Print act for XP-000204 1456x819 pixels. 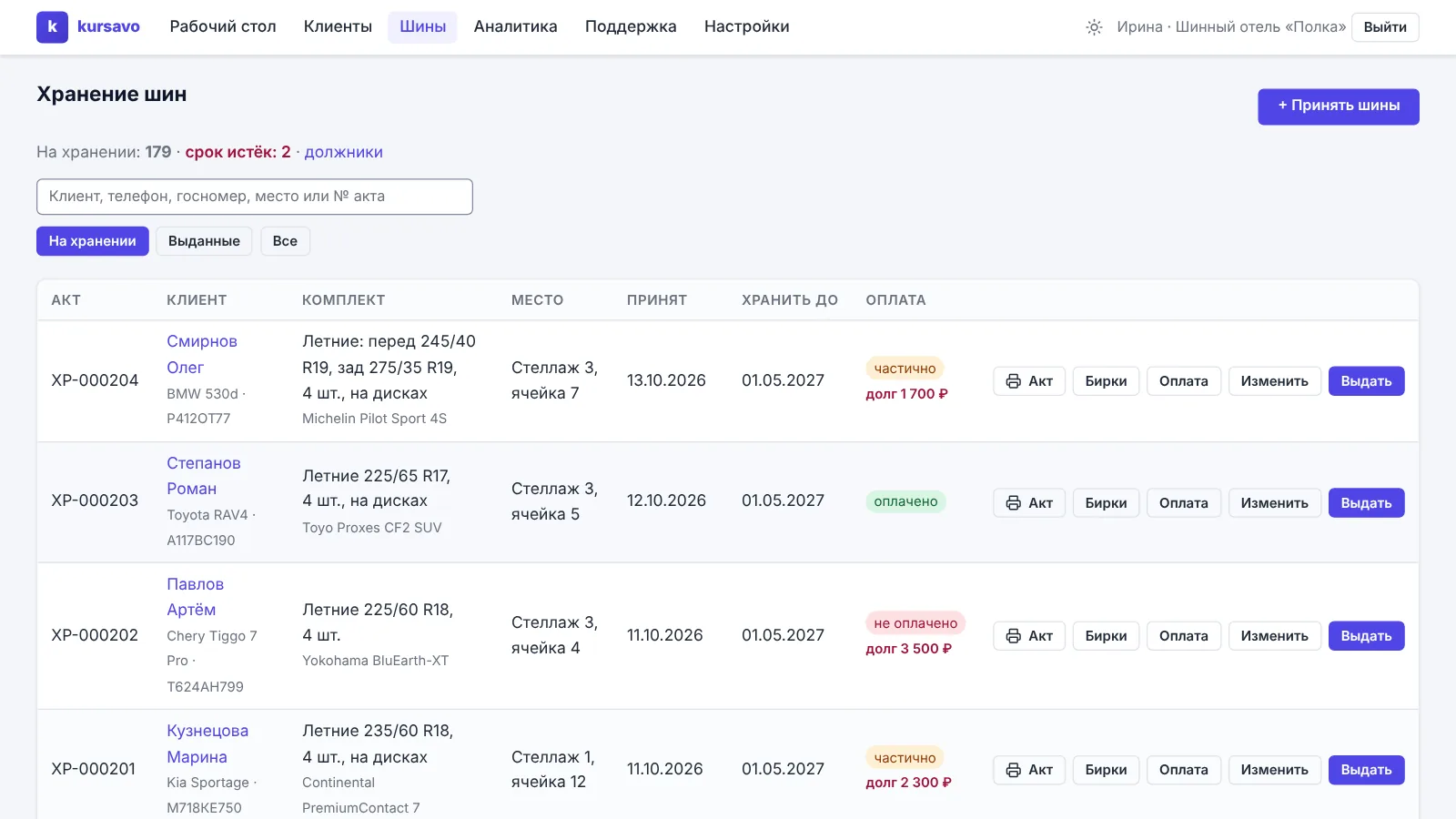tap(1029, 381)
